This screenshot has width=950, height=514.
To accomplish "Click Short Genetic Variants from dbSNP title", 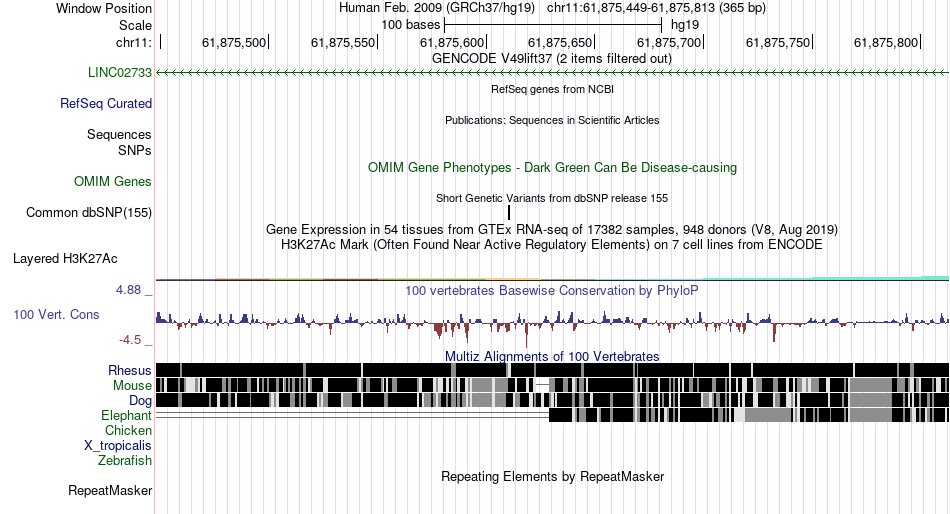I will (552, 198).
